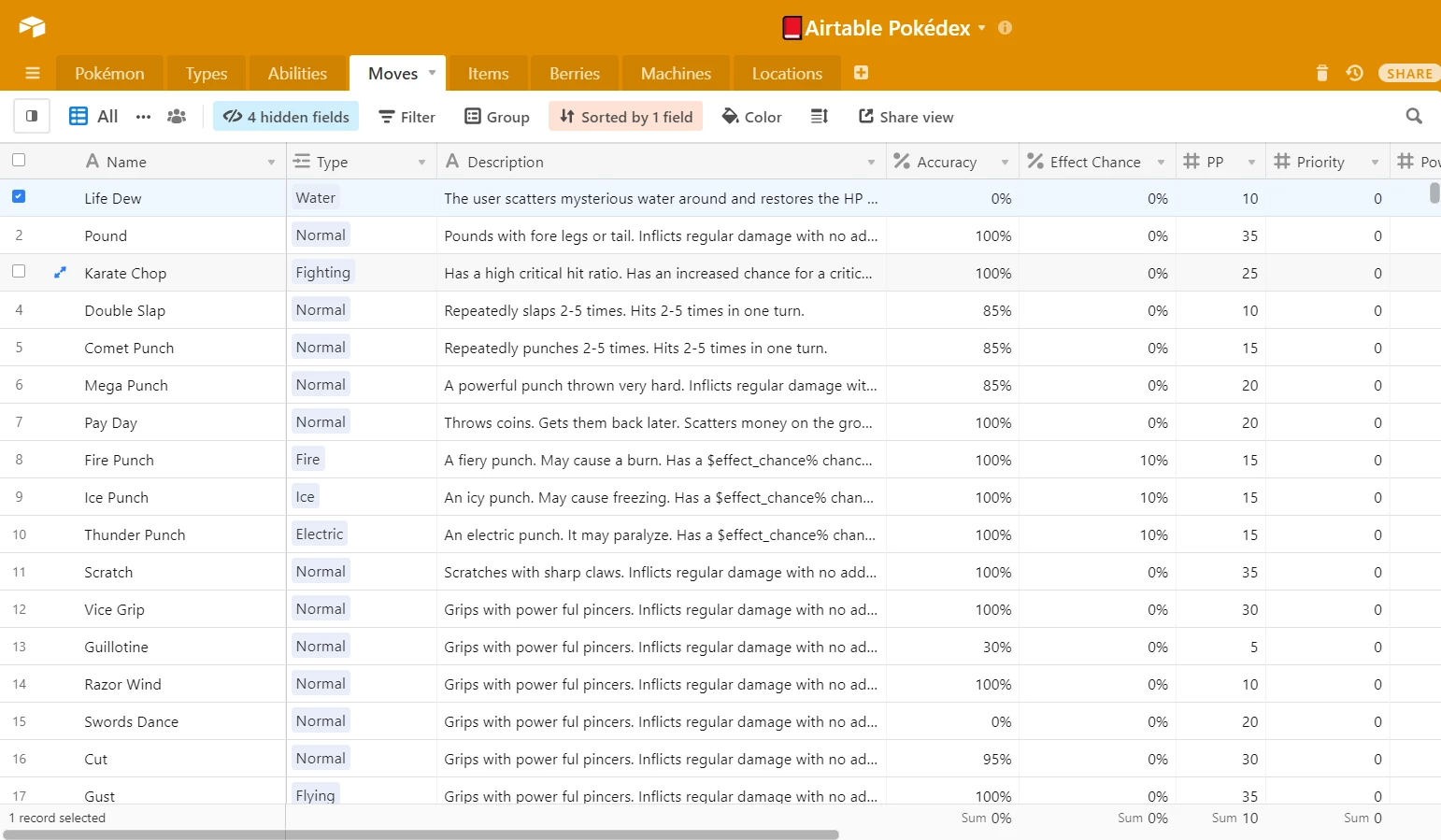Click the Priority number field icon
This screenshot has height=840, width=1441.
pos(1282,162)
